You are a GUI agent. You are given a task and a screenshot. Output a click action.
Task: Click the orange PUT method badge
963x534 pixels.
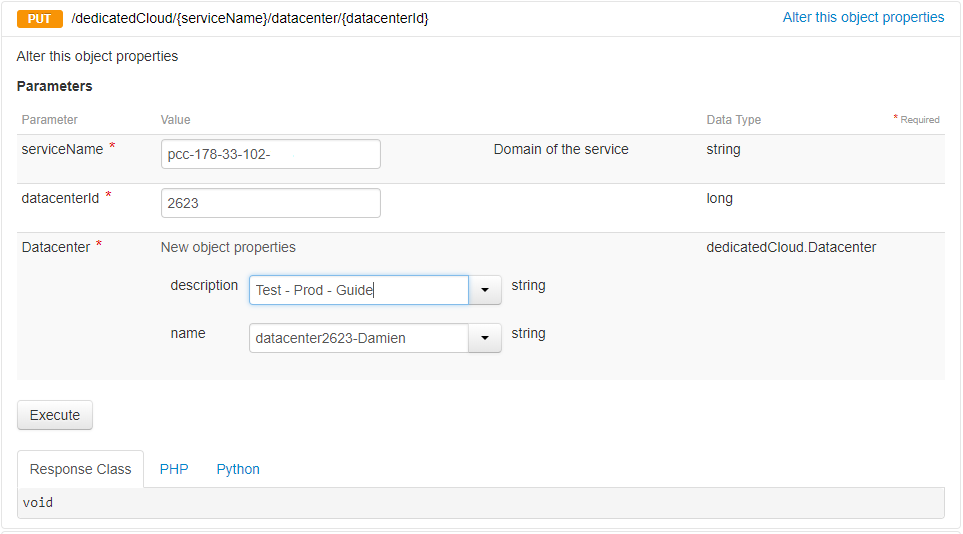40,19
